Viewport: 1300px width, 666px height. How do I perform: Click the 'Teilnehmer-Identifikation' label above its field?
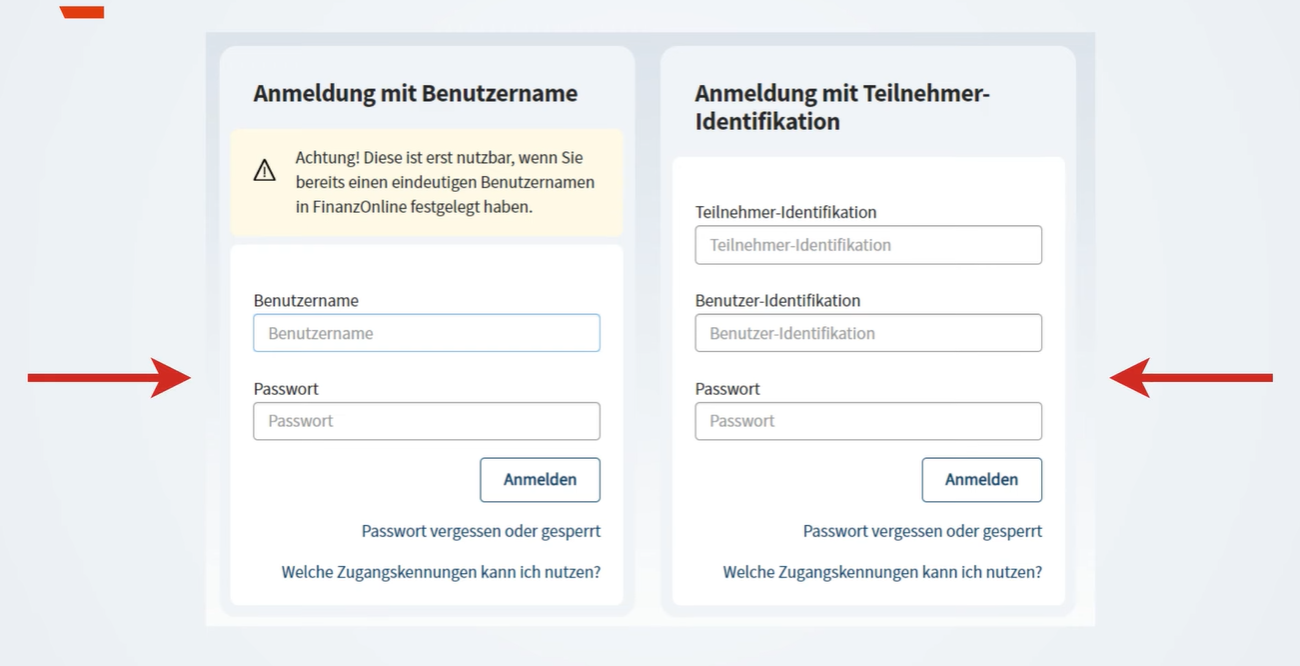(785, 212)
